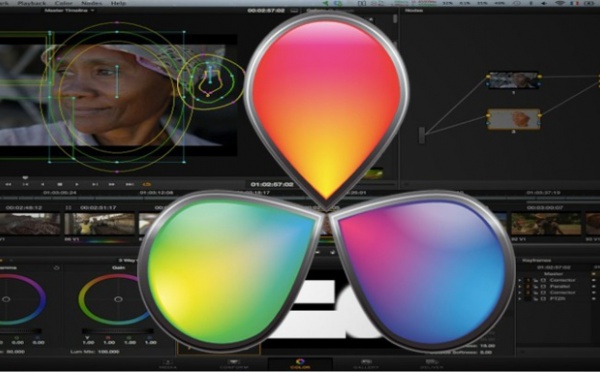600x372 pixels.
Task: Expand the first Corrector keyframe track
Action: [x=520, y=280]
